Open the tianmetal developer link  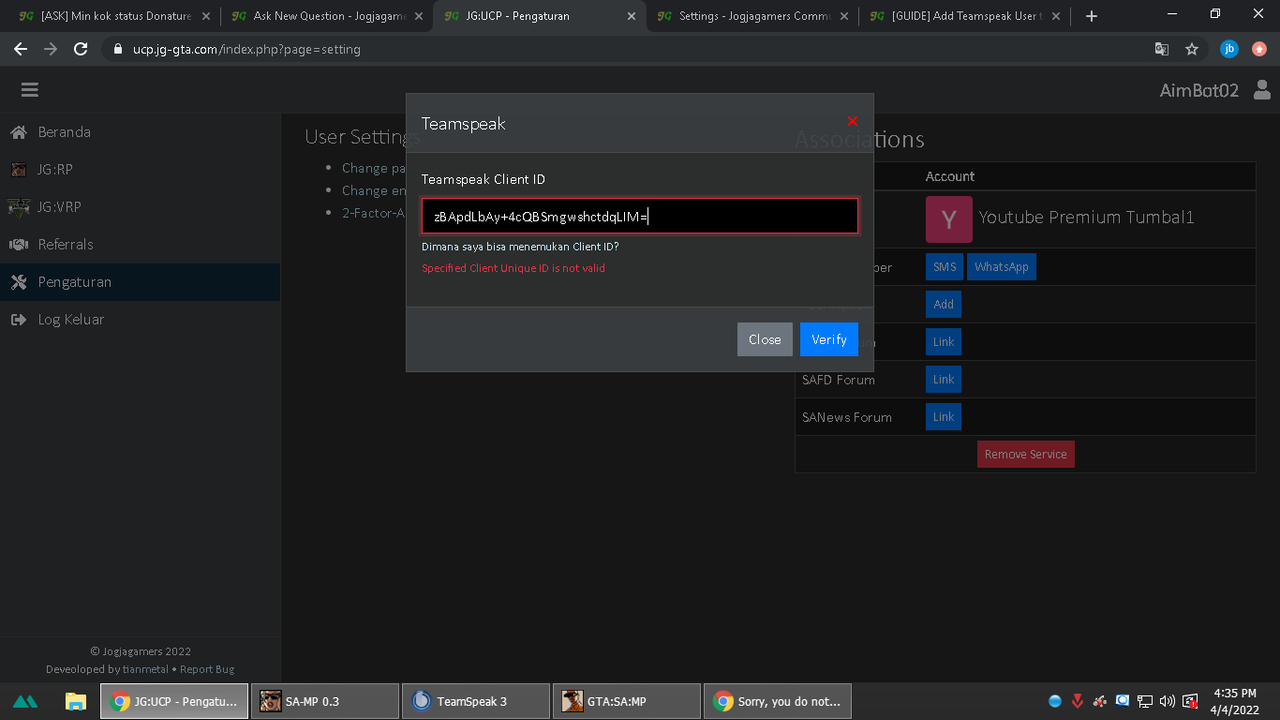coord(145,669)
